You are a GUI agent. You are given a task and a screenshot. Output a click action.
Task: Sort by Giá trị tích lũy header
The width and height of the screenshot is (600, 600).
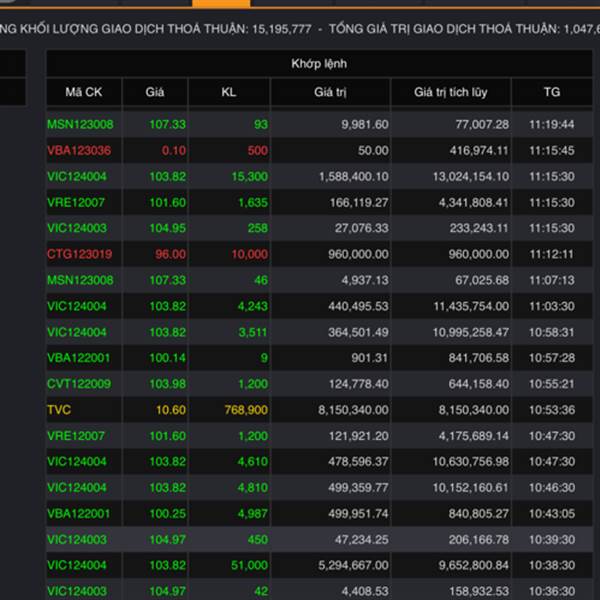tap(450, 92)
